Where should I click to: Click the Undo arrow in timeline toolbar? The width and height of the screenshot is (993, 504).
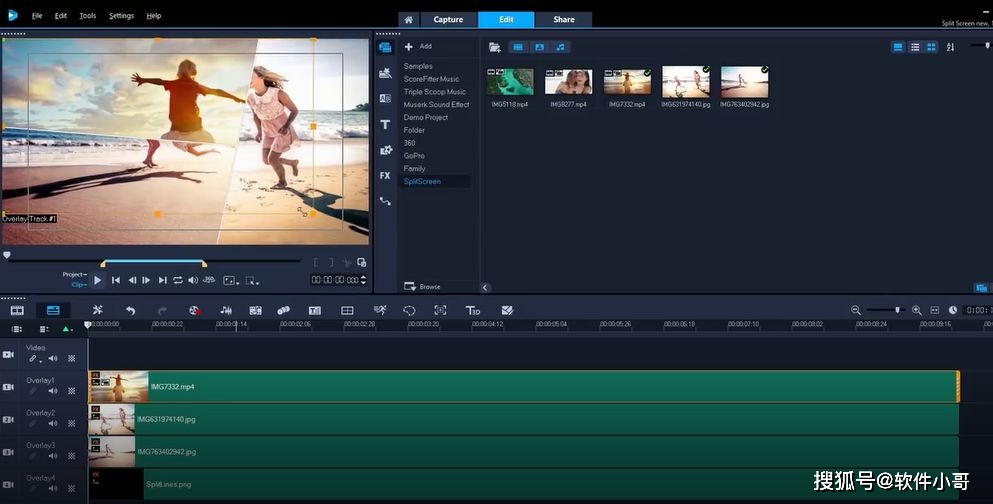pyautogui.click(x=130, y=310)
